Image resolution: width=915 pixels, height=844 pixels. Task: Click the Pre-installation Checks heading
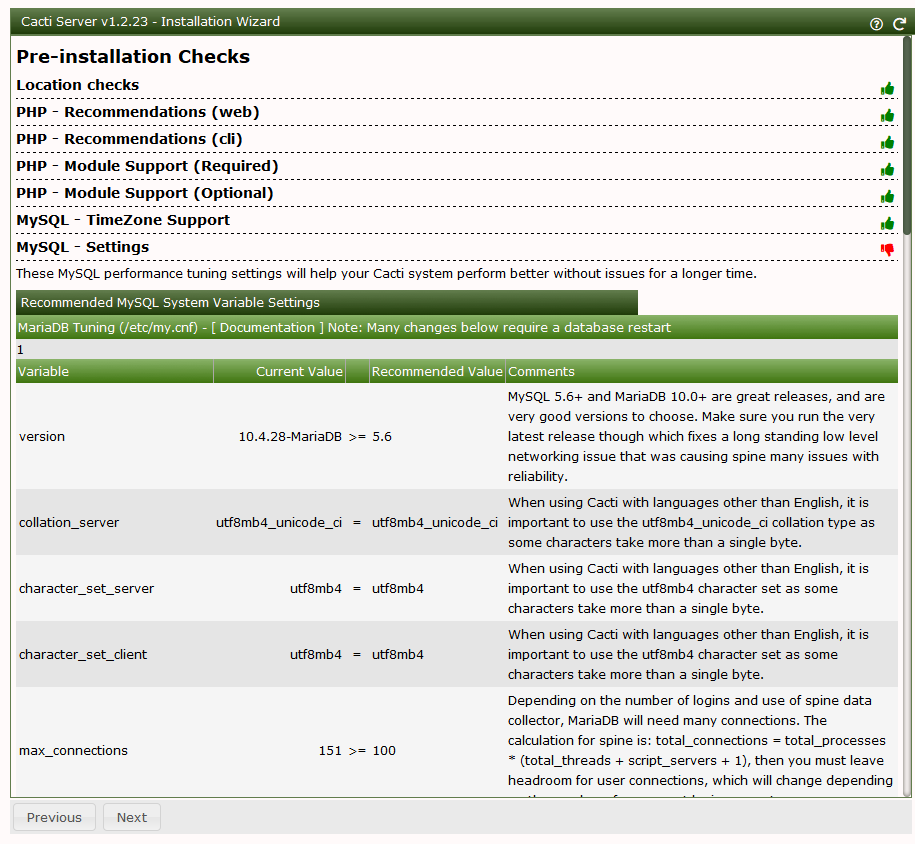133,57
